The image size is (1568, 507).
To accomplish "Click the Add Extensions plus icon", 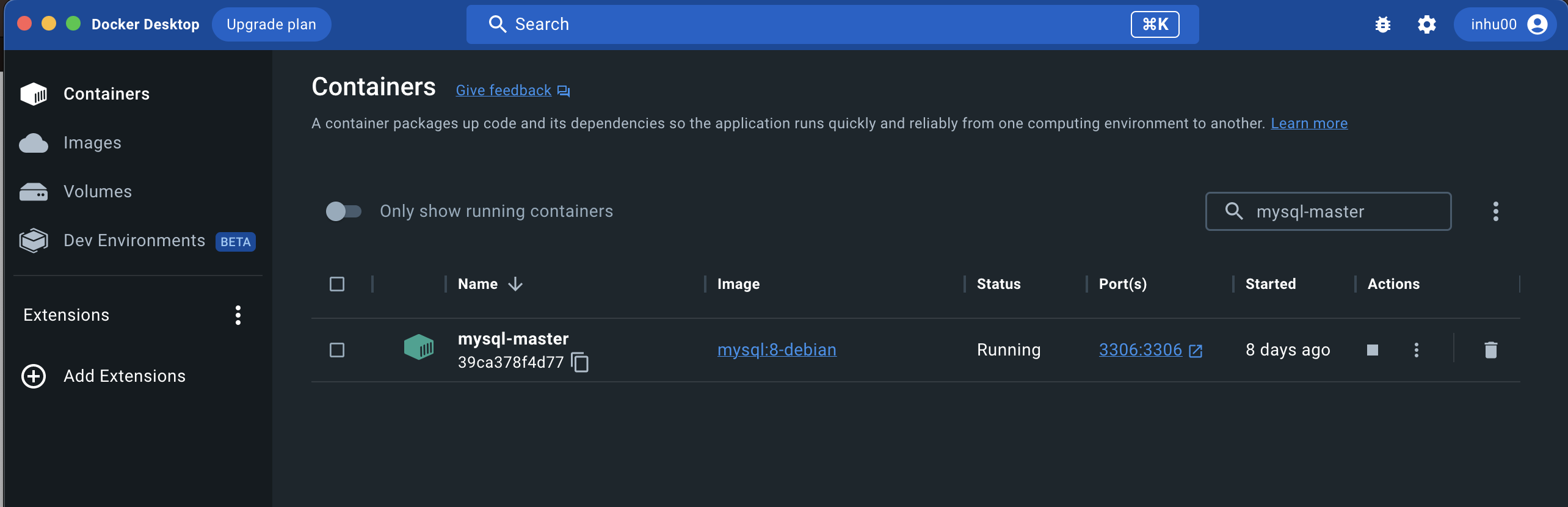I will click(34, 376).
